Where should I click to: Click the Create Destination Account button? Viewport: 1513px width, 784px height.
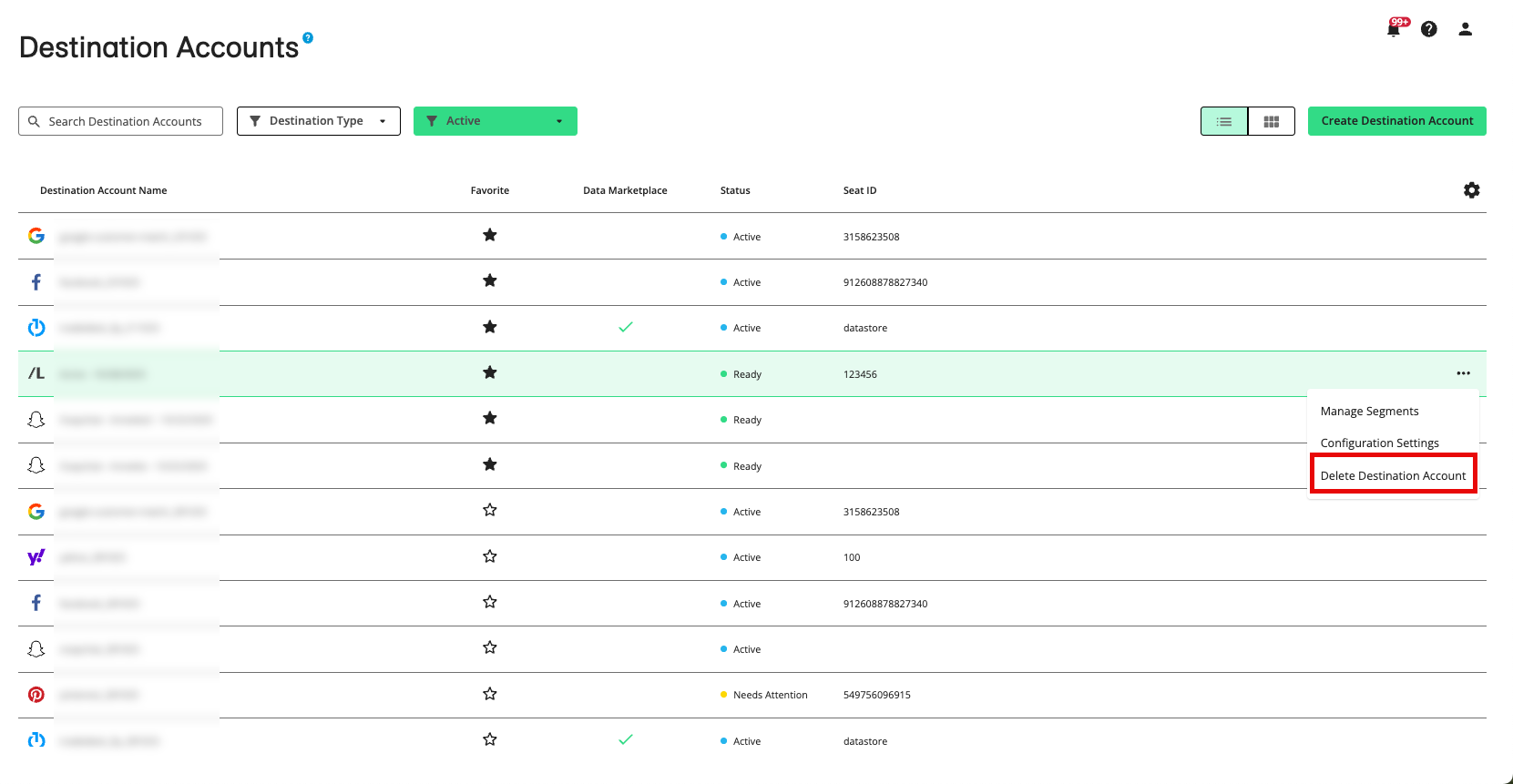tap(1396, 121)
